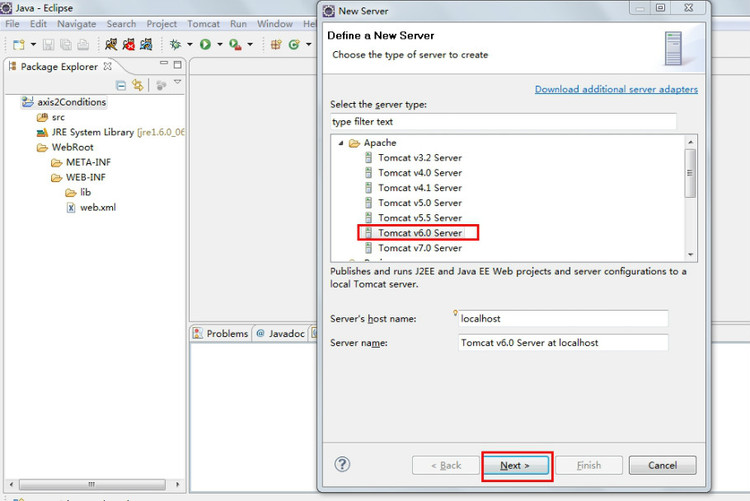Maximize the Package Explorer view
The image size is (750, 501).
point(177,64)
